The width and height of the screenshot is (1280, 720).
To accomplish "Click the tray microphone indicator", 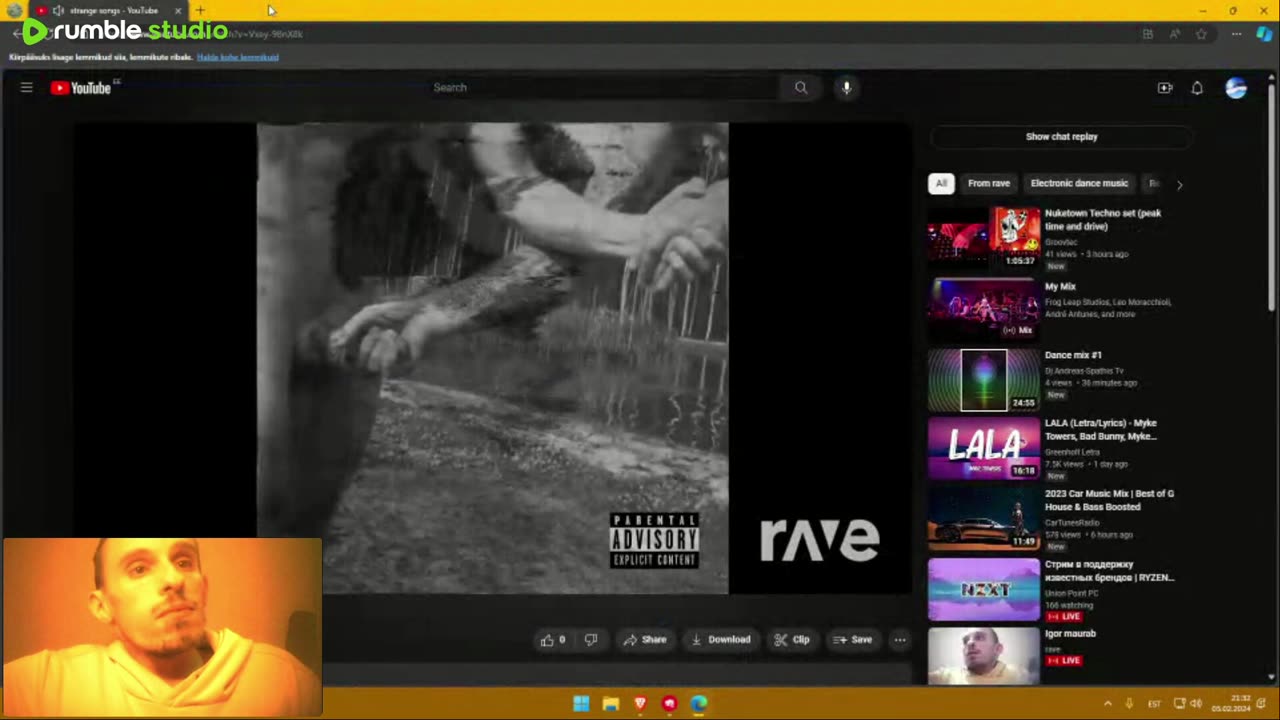I will coord(1129,704).
